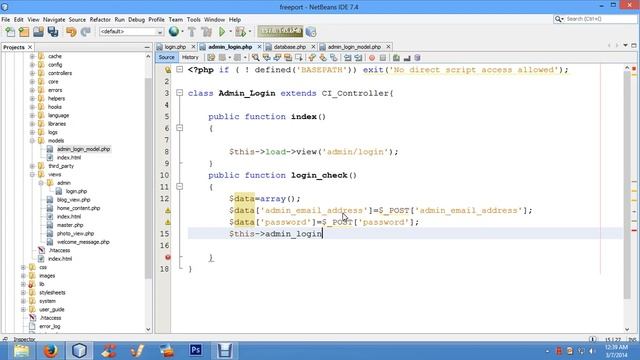Click the History view button

(x=190, y=58)
